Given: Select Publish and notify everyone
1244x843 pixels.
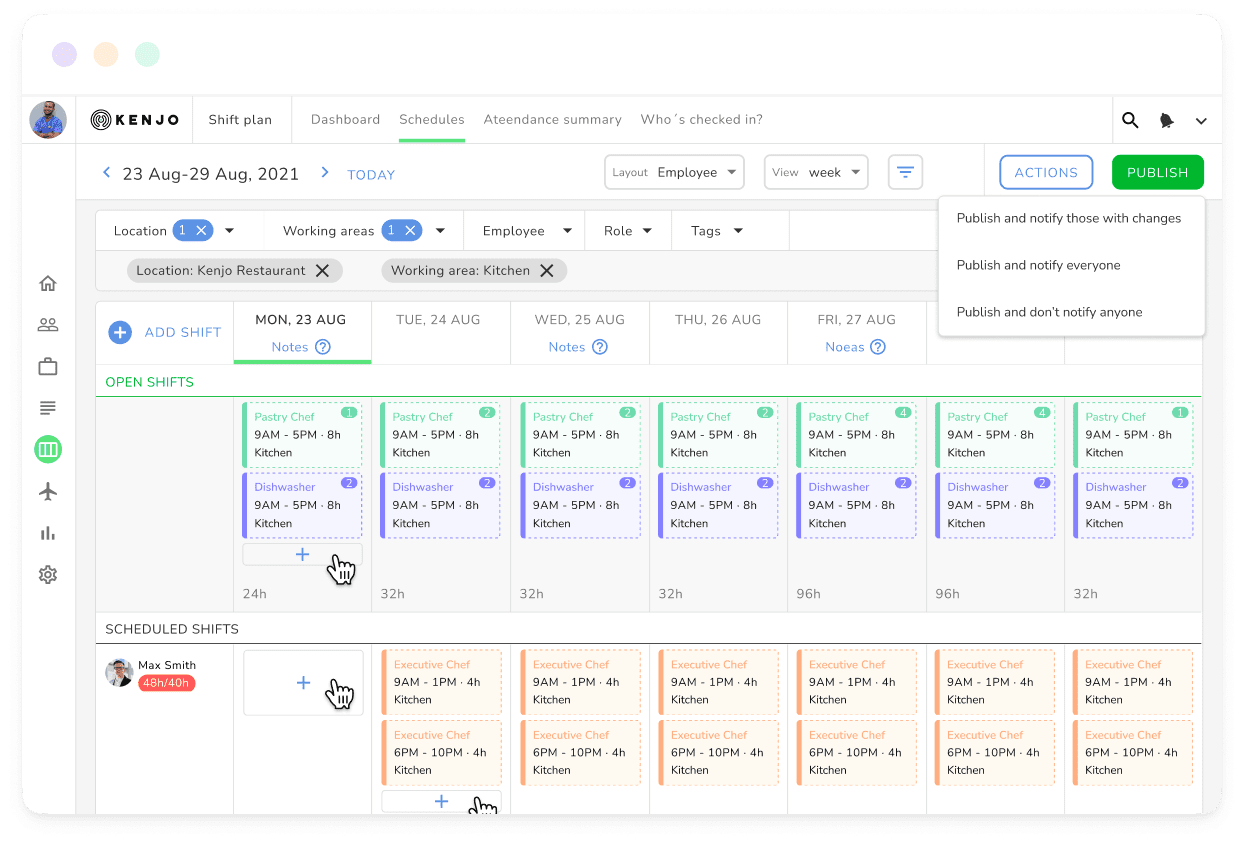Looking at the screenshot, I should coord(1038,265).
